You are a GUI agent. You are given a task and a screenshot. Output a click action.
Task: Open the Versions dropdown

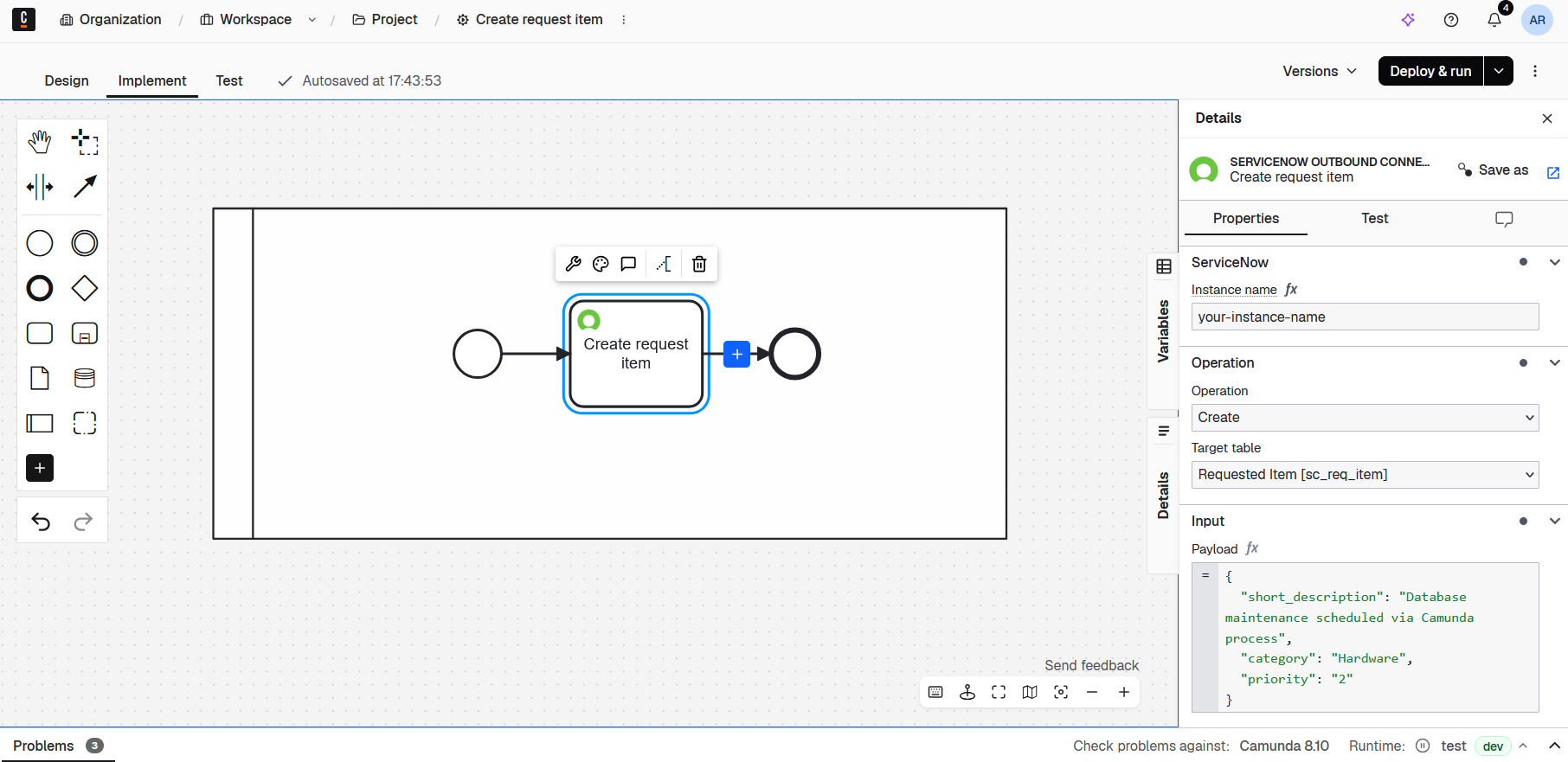(x=1319, y=71)
